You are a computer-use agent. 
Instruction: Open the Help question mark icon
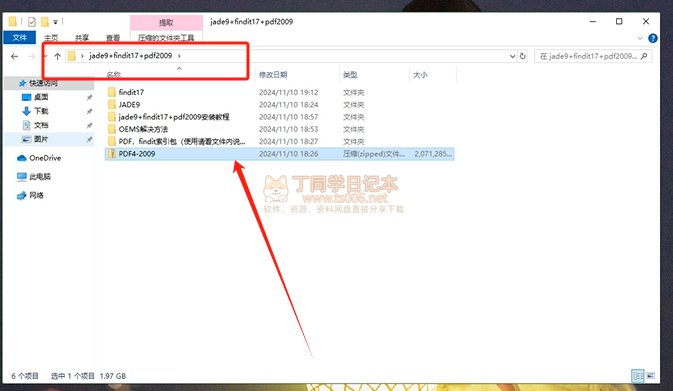coord(653,38)
